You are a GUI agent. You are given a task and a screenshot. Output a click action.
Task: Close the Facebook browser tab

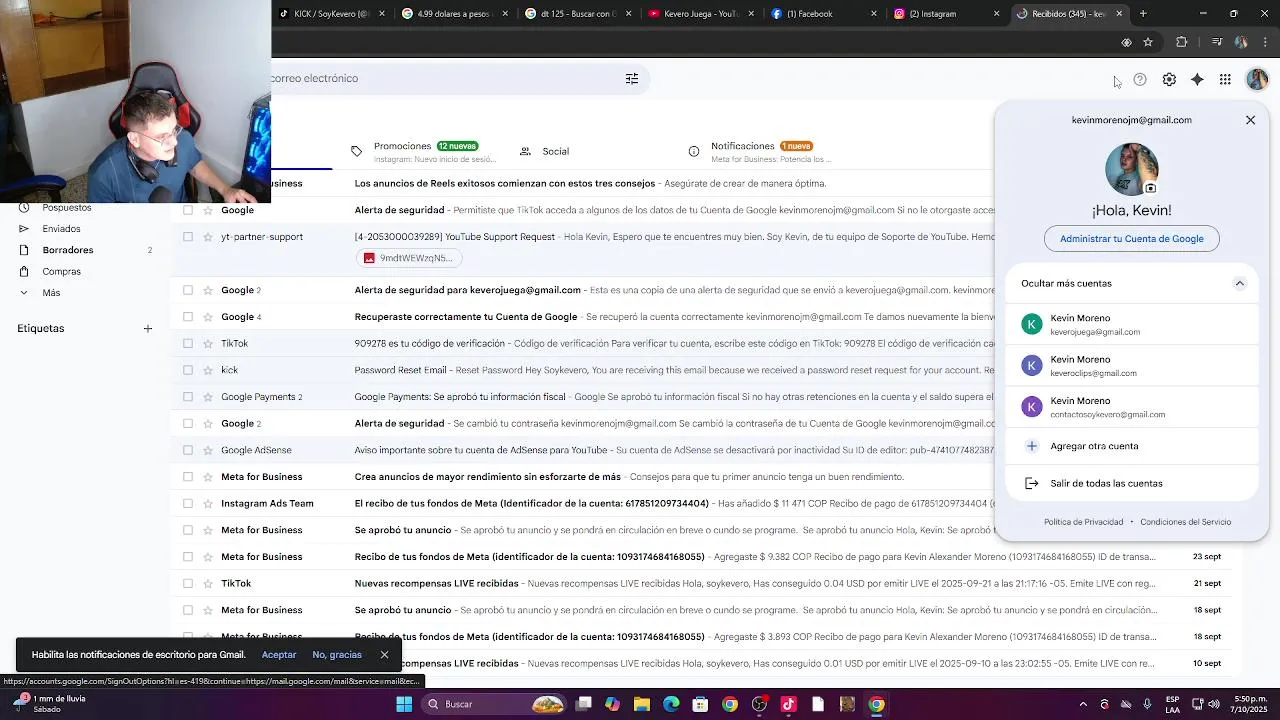[x=874, y=14]
